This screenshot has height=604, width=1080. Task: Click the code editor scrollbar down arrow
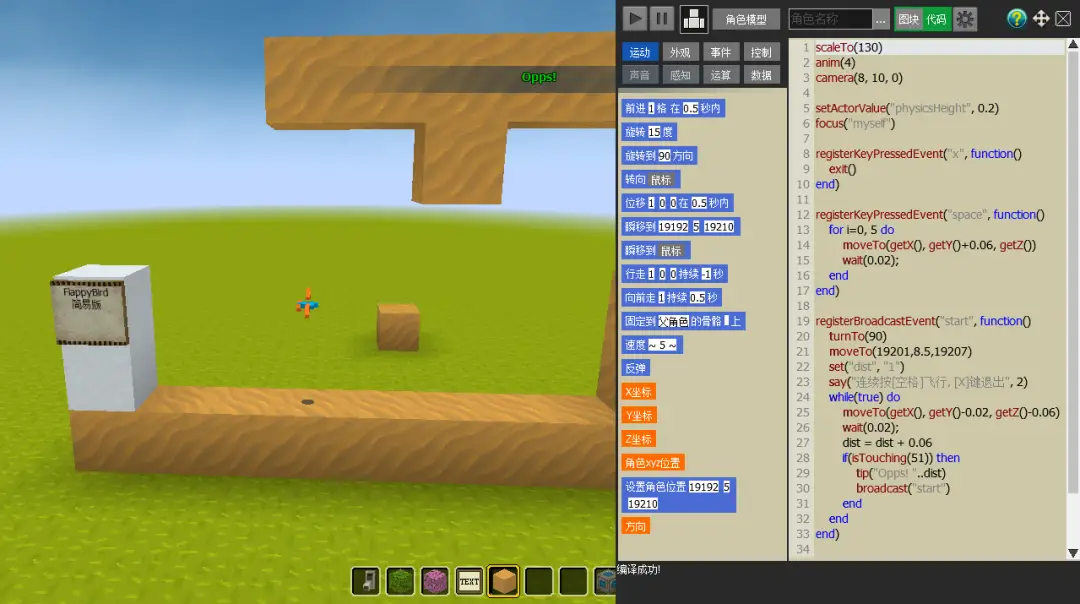pyautogui.click(x=1072, y=553)
